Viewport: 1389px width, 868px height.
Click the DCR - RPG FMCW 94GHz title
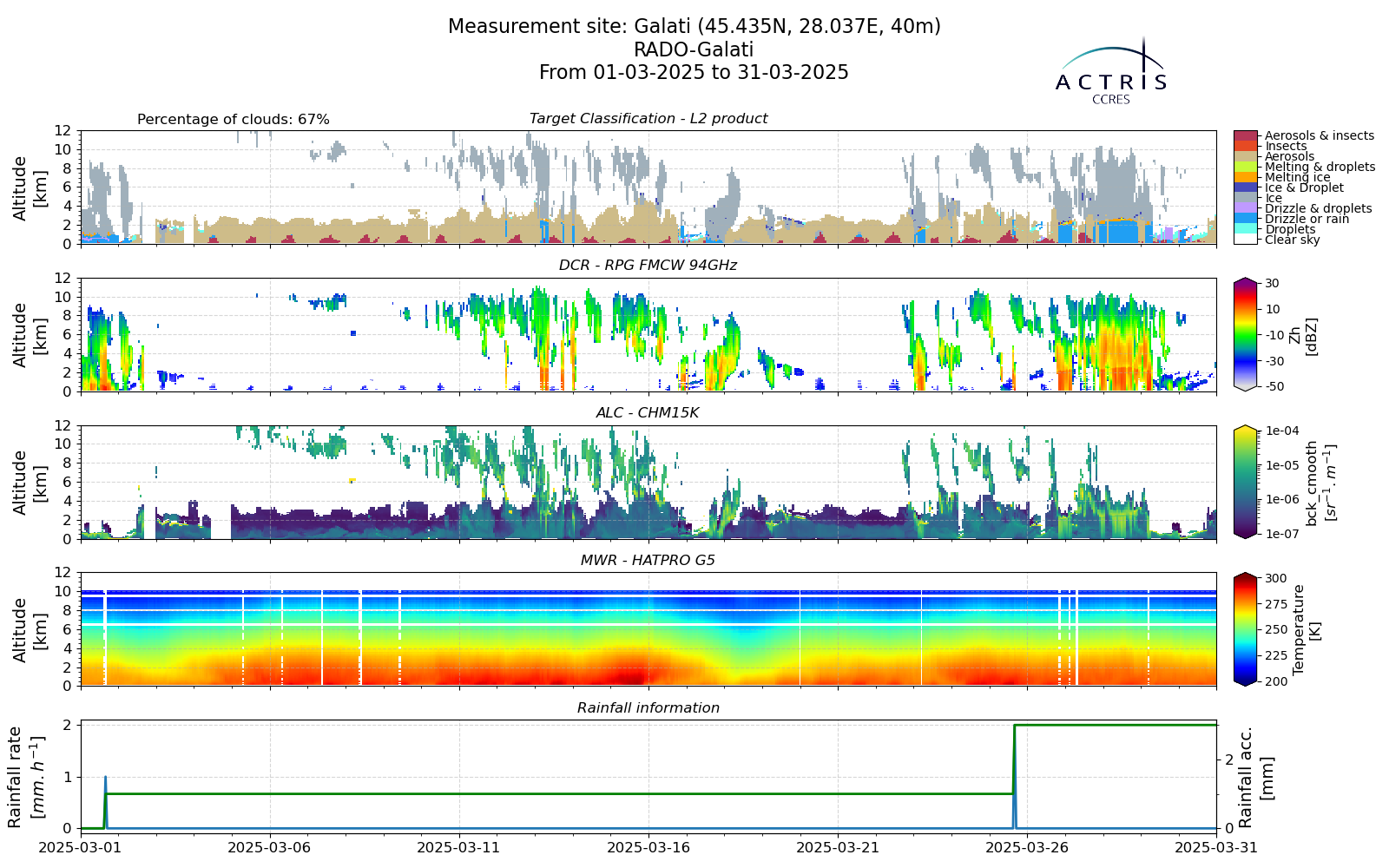648,266
